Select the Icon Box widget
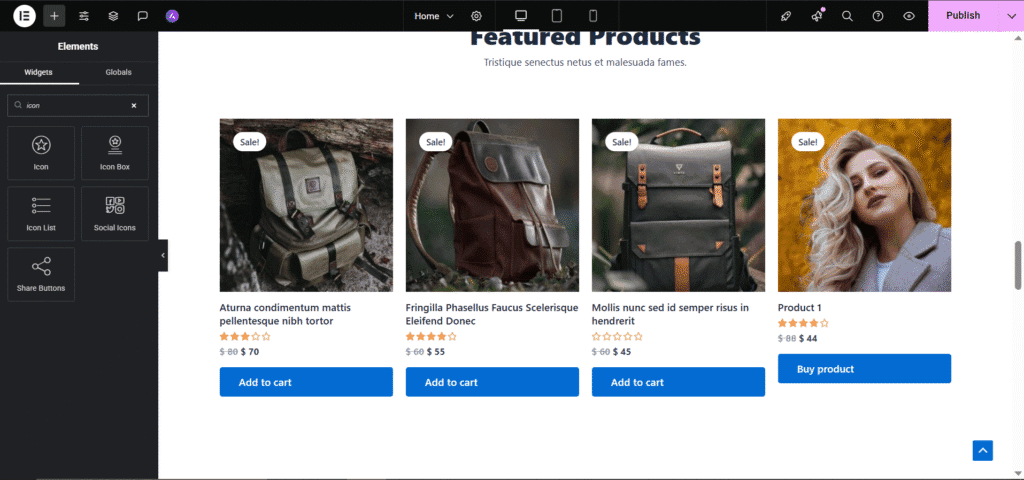Viewport: 1024px width, 480px height. [x=115, y=153]
